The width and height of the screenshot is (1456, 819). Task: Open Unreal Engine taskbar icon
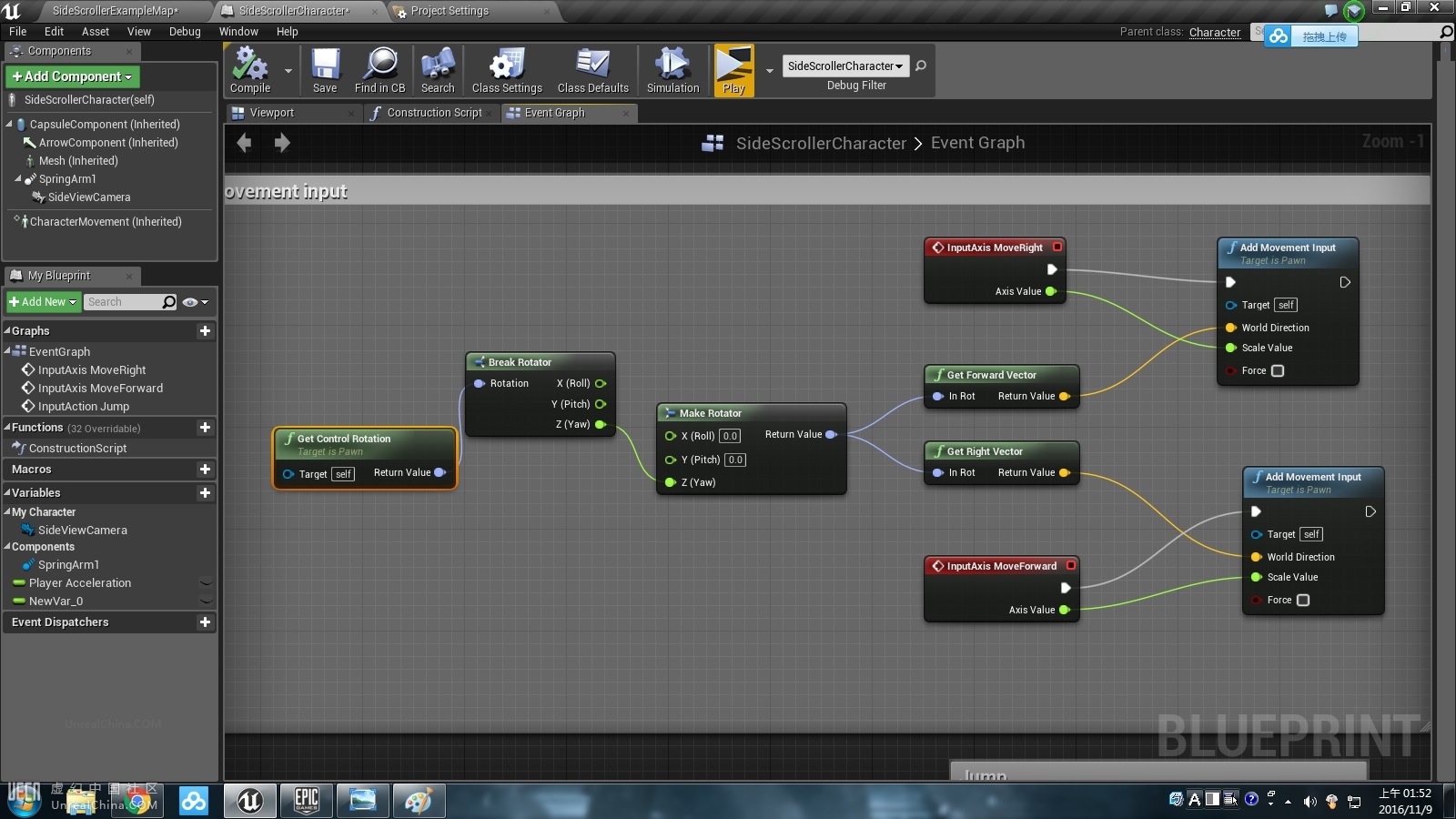pos(250,801)
